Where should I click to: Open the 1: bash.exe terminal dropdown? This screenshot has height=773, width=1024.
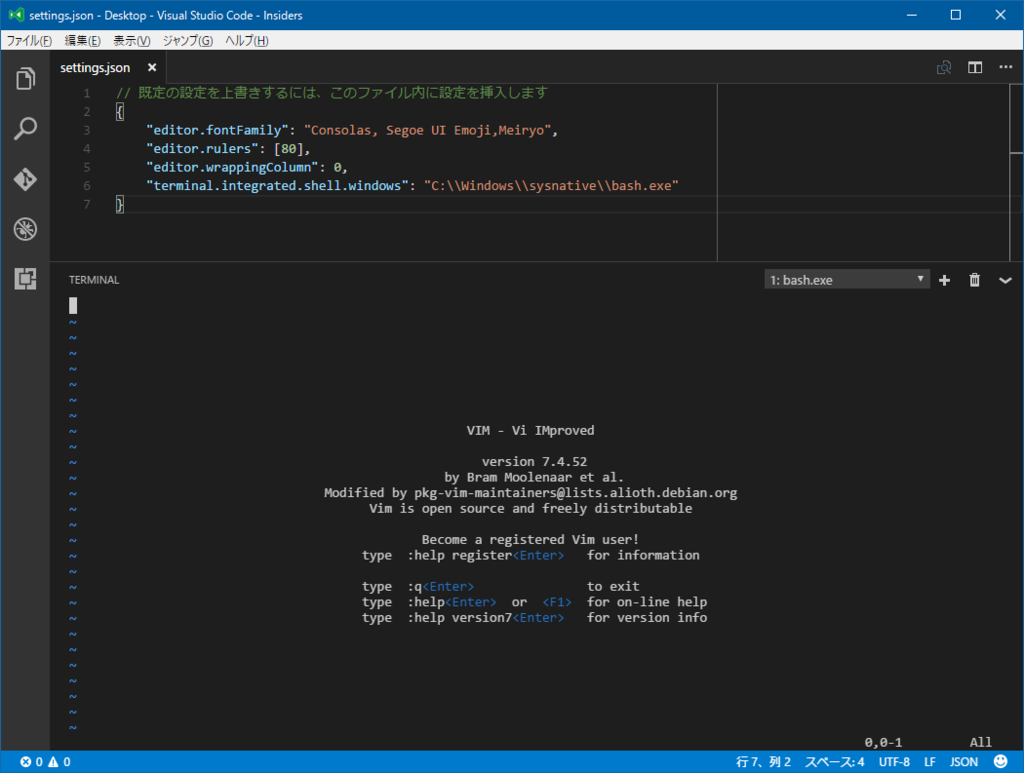[x=847, y=280]
